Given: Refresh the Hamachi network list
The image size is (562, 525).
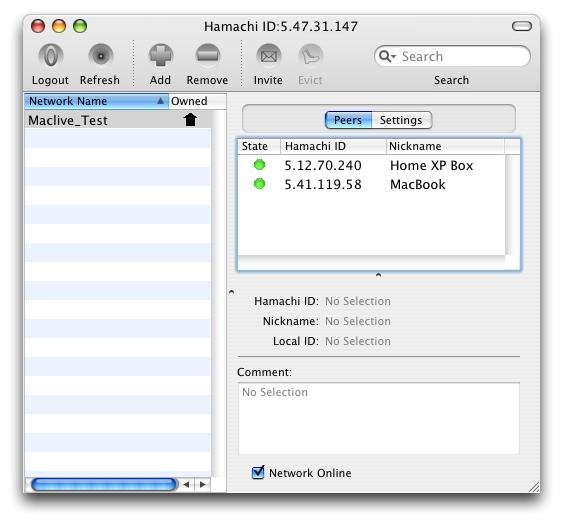Looking at the screenshot, I should coord(101,56).
